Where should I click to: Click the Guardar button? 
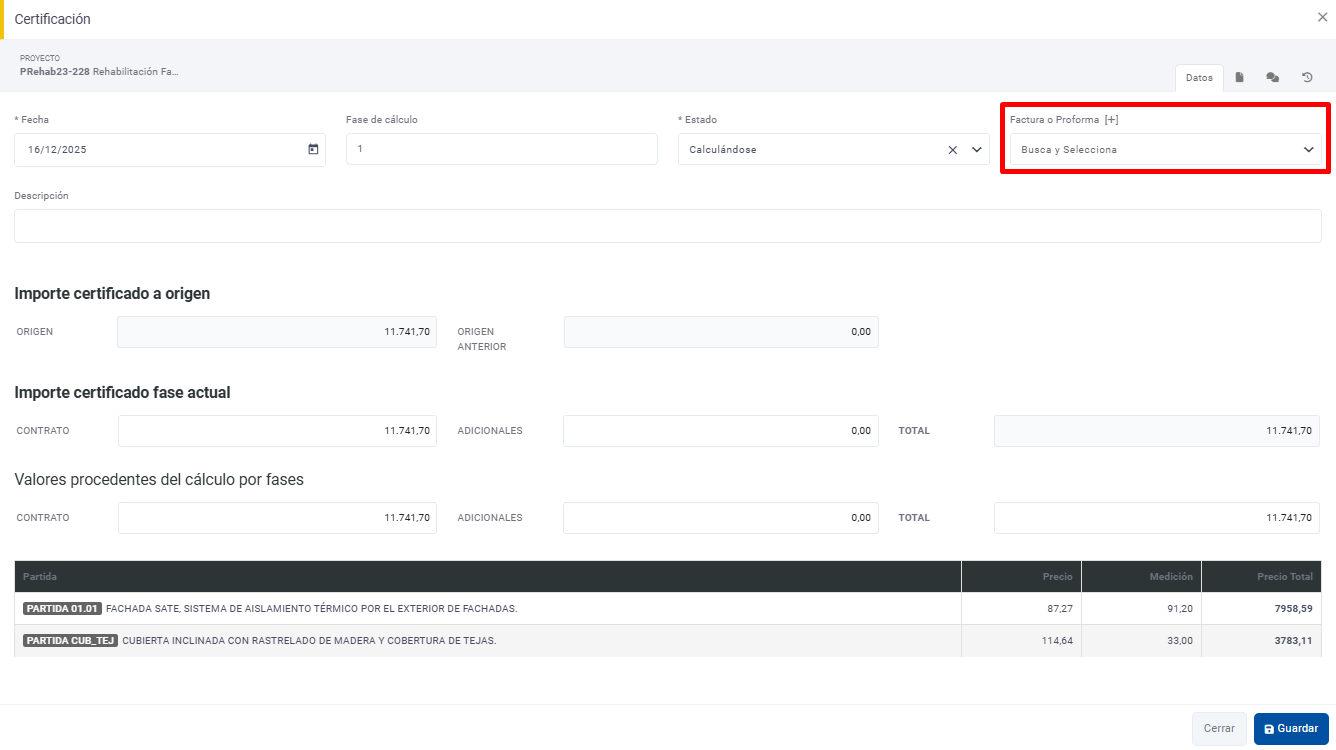[1291, 729]
